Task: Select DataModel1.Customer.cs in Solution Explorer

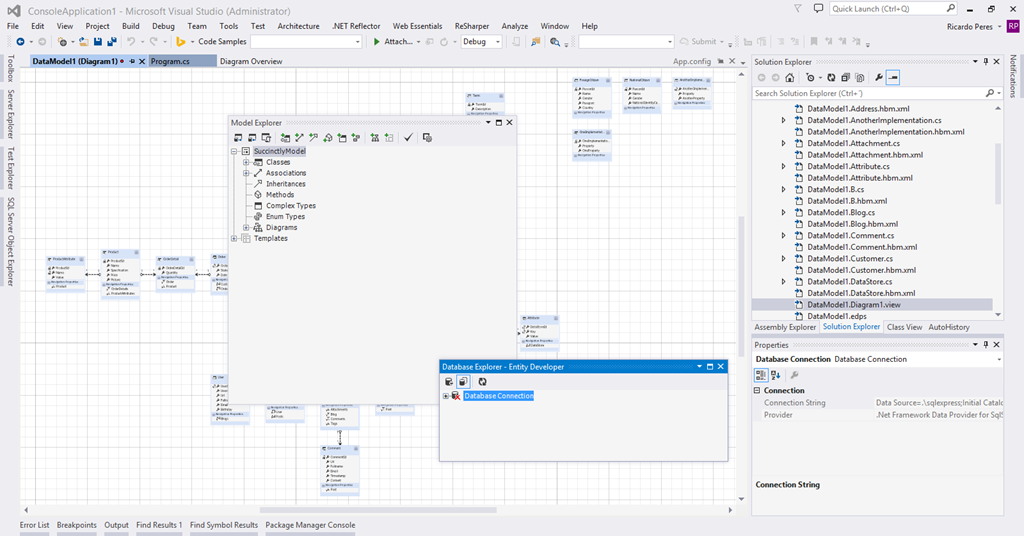Action: (x=850, y=259)
